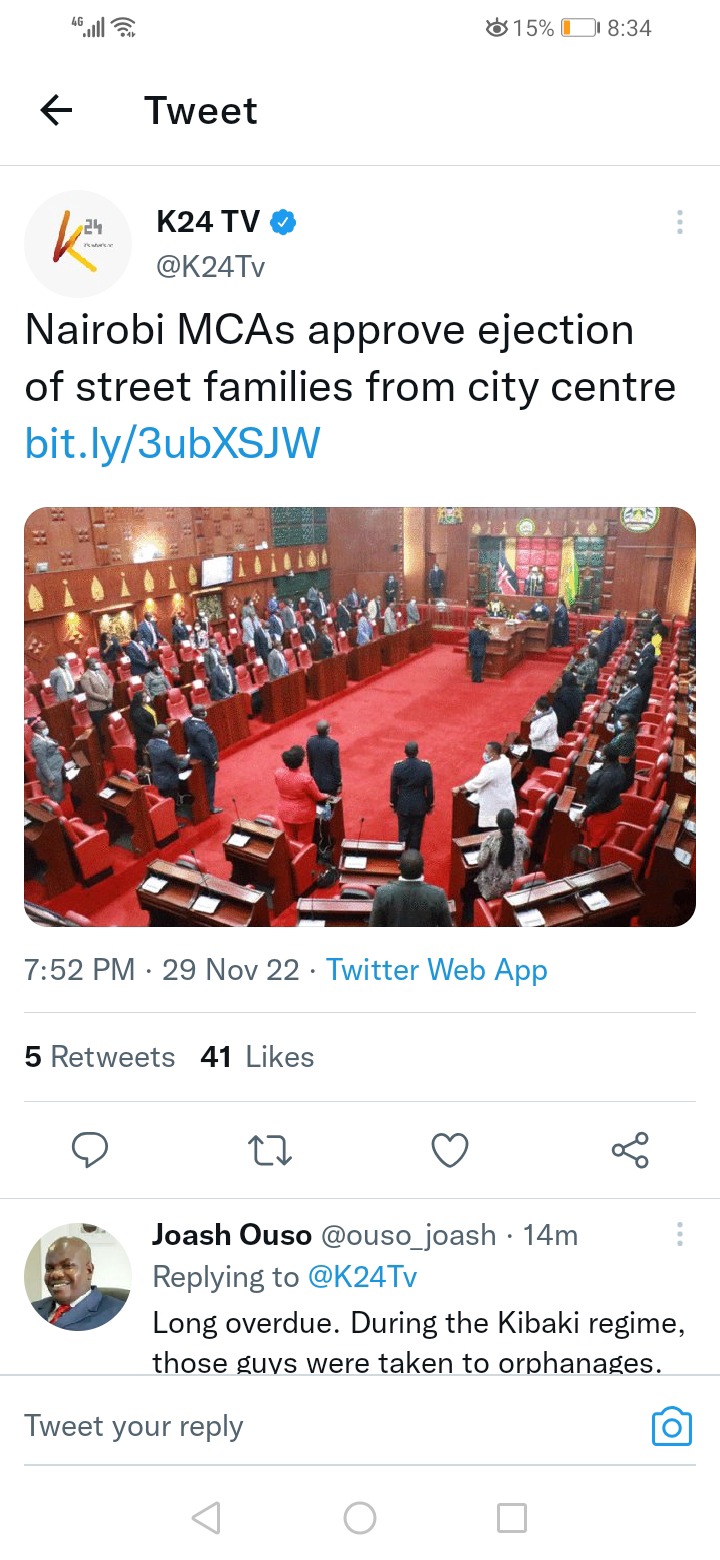The width and height of the screenshot is (720, 1560).
Task: Like the tweet with heart icon
Action: [x=450, y=1150]
